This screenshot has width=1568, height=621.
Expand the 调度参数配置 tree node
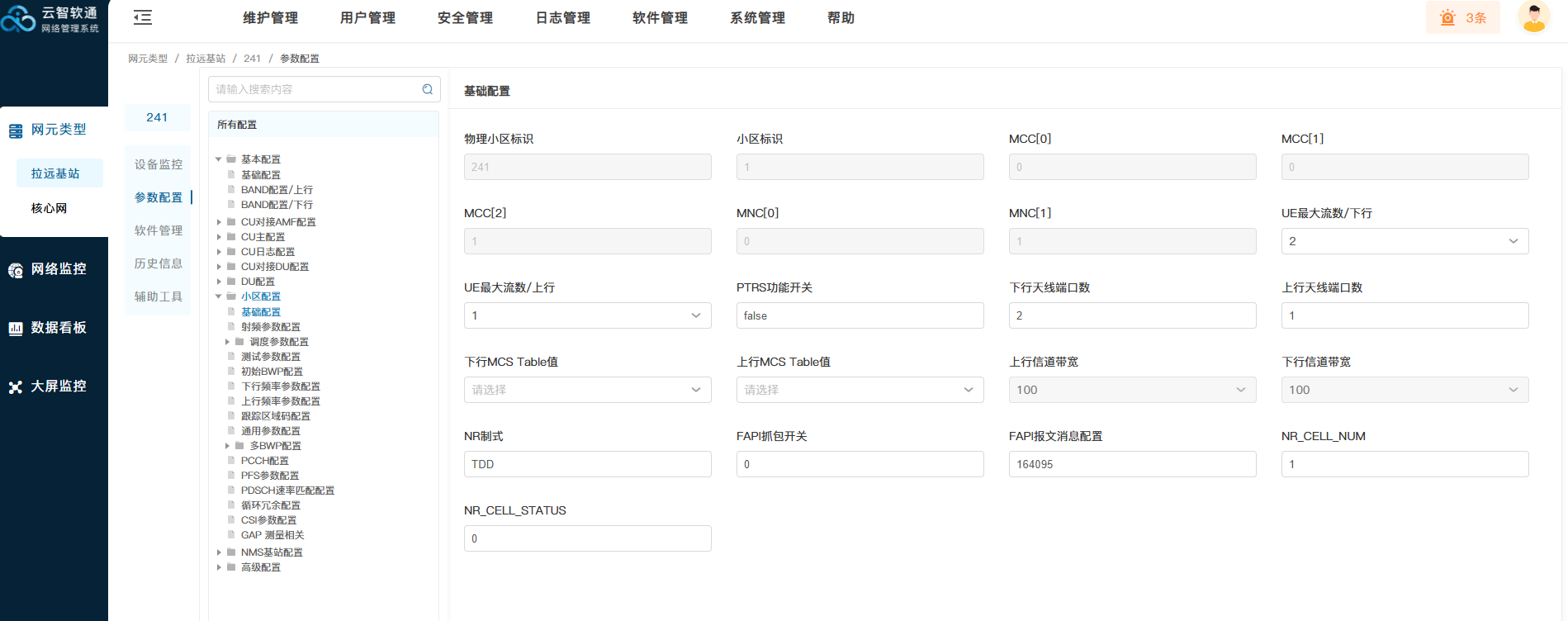tap(227, 342)
